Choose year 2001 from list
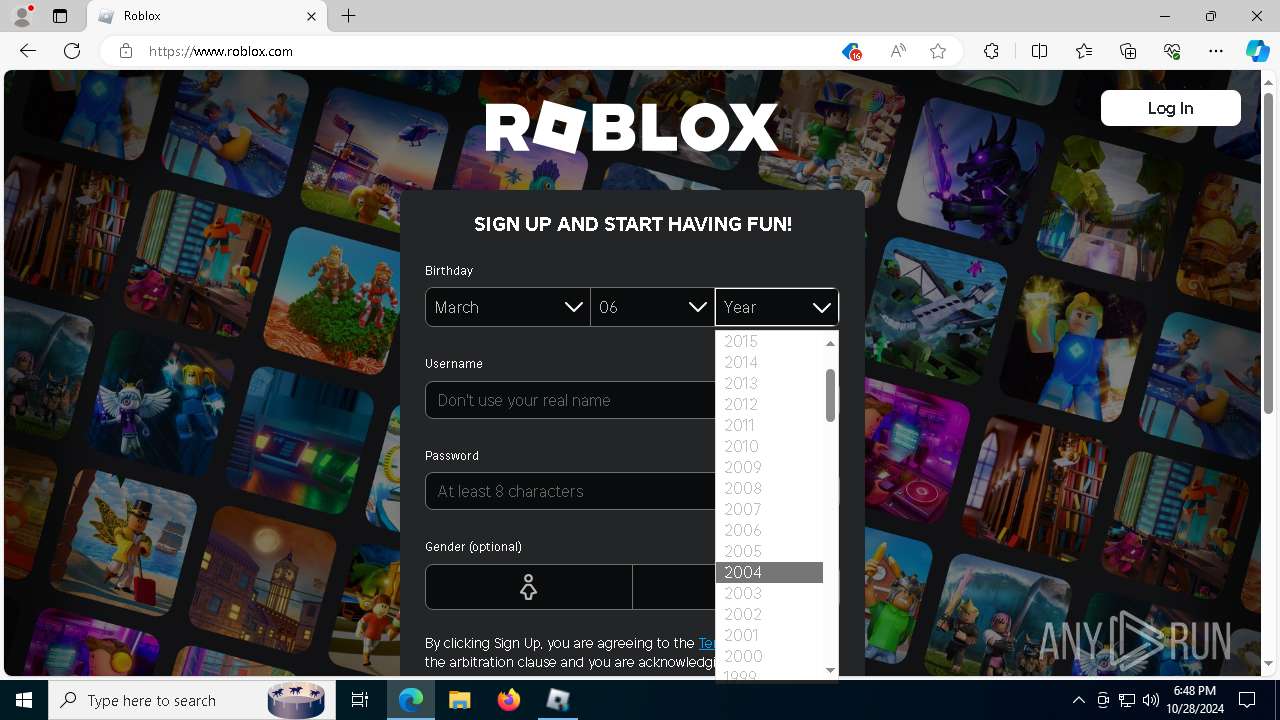 click(769, 635)
